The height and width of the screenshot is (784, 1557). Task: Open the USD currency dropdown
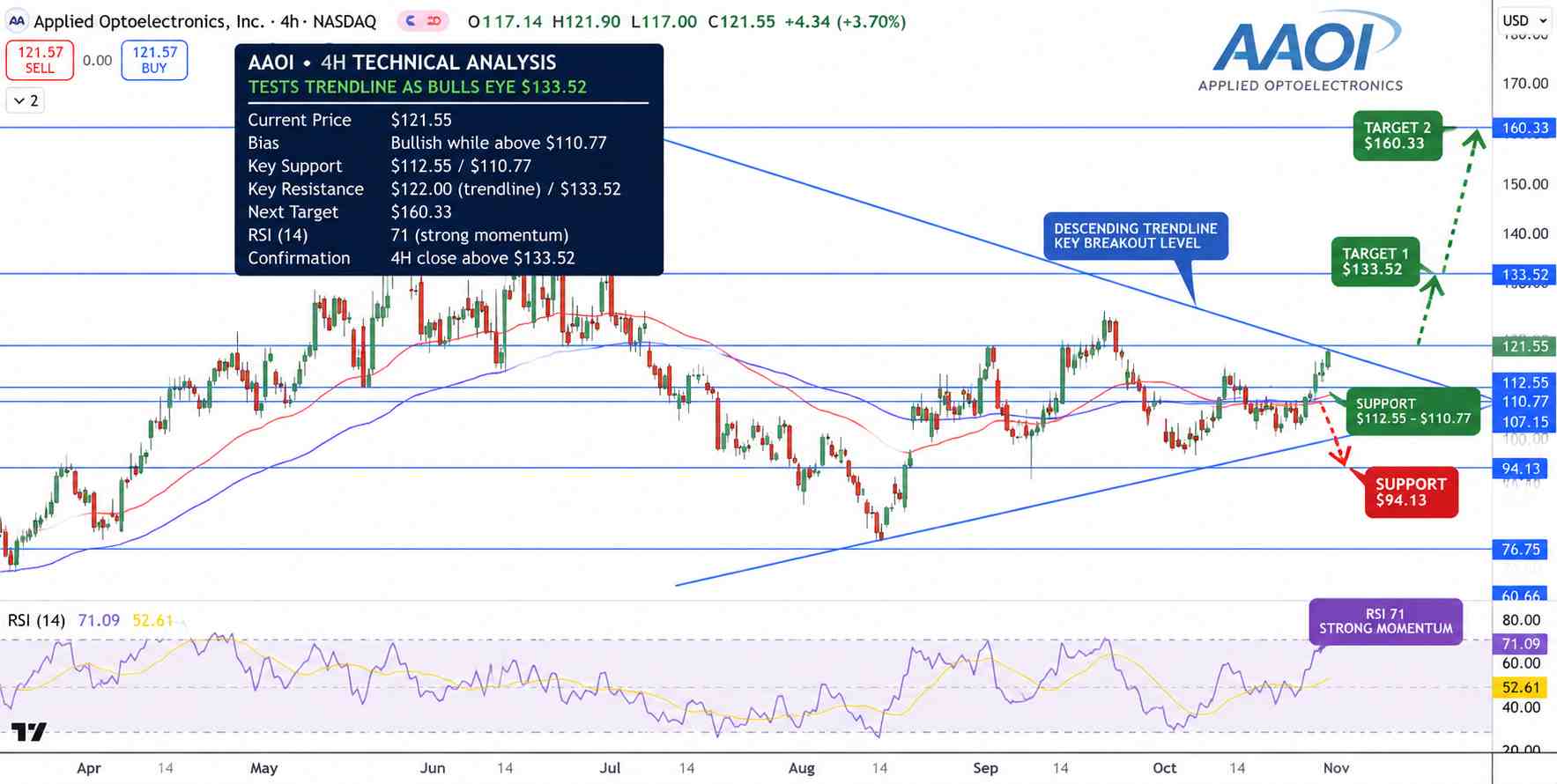[x=1524, y=20]
